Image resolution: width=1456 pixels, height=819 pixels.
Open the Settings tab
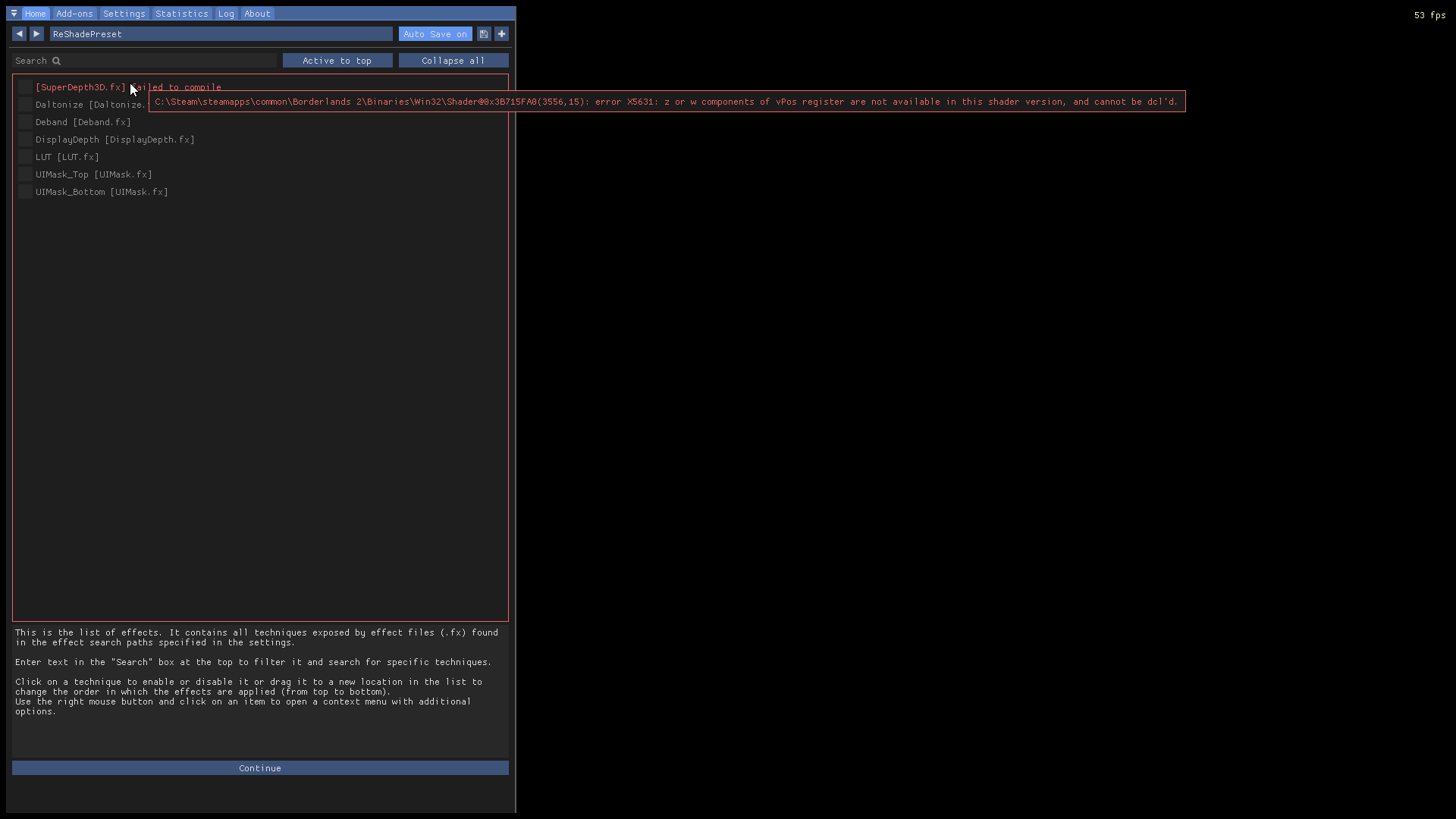click(124, 13)
